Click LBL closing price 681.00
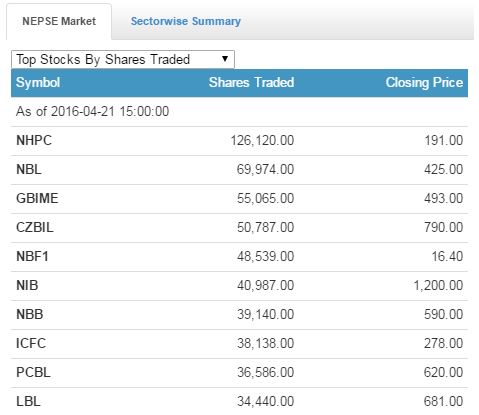 [444, 401]
